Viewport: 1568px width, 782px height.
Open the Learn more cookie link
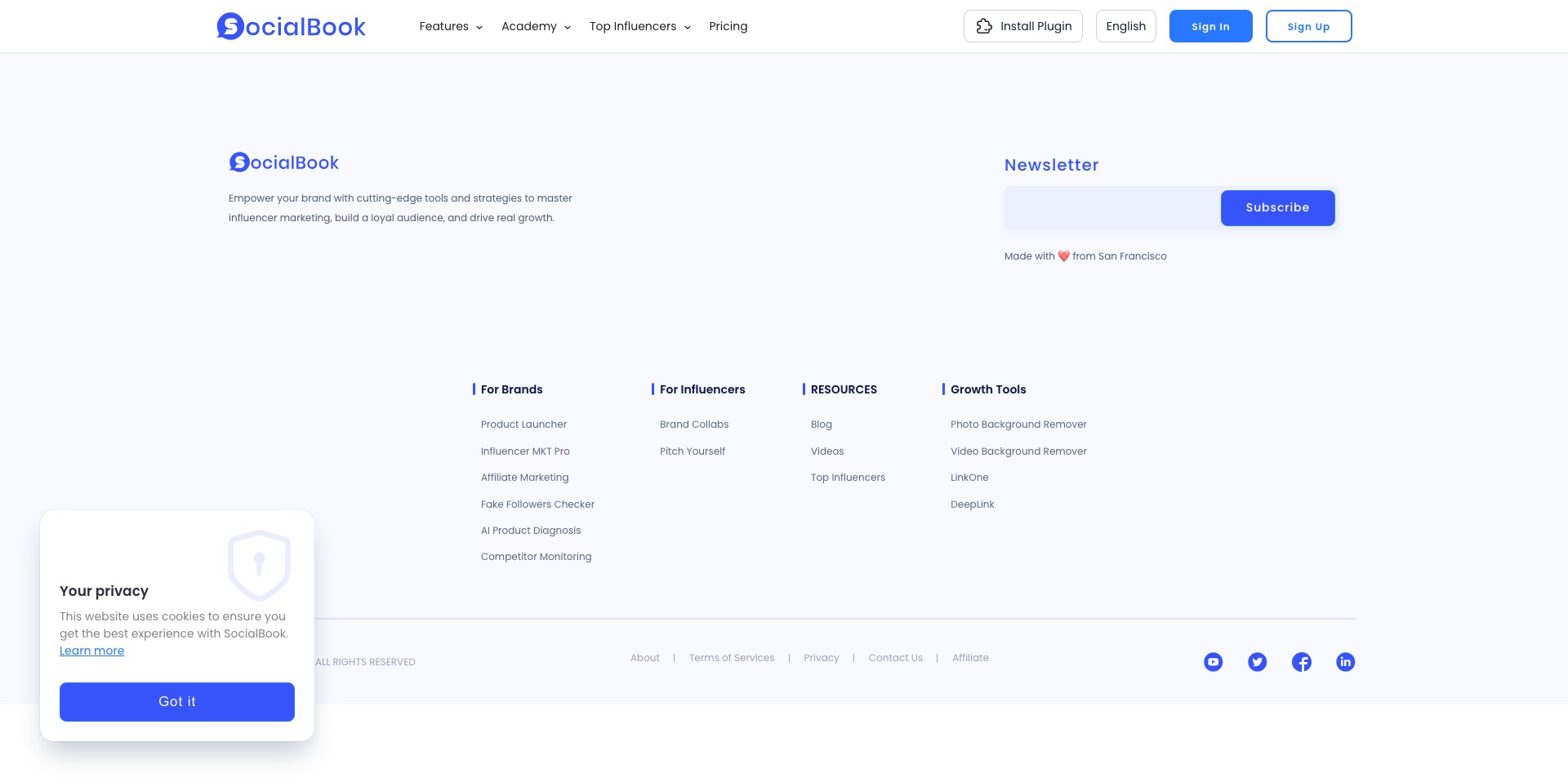point(92,651)
